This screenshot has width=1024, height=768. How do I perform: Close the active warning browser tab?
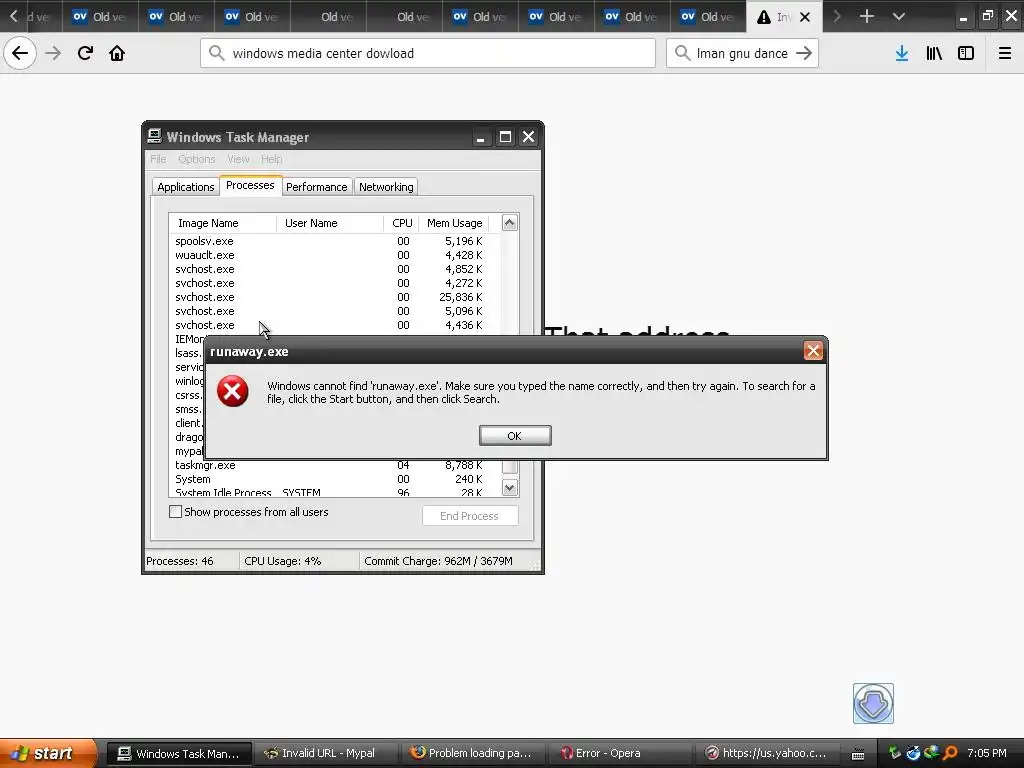[x=805, y=17]
